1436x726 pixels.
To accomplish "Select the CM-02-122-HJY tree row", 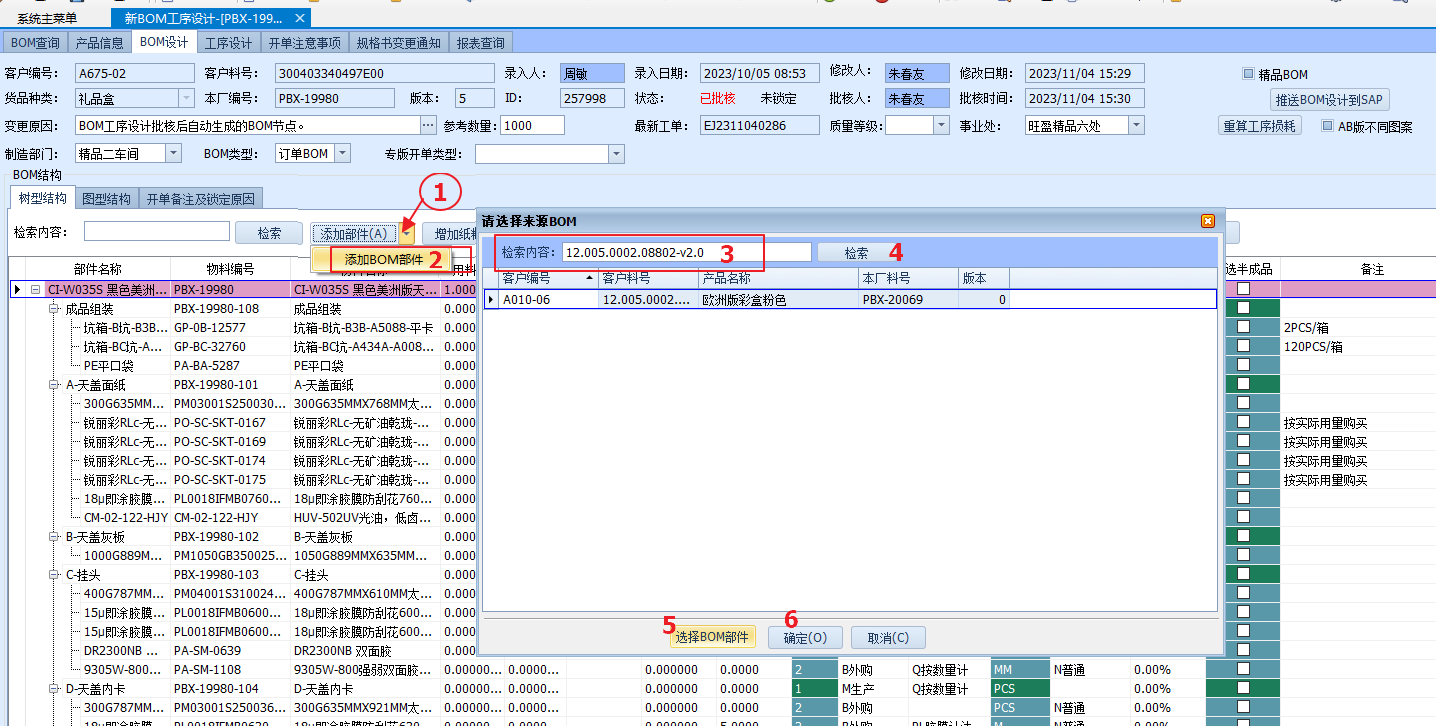I will (125, 517).
